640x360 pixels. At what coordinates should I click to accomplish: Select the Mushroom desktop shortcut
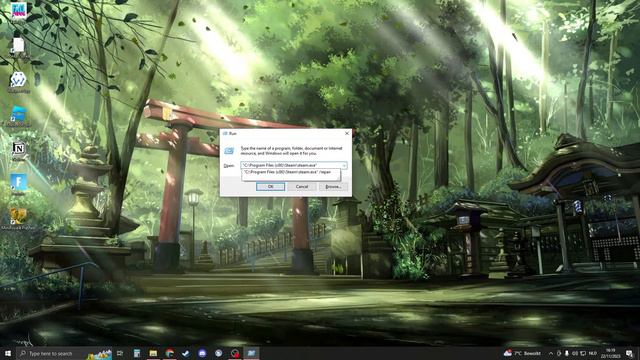(18, 218)
